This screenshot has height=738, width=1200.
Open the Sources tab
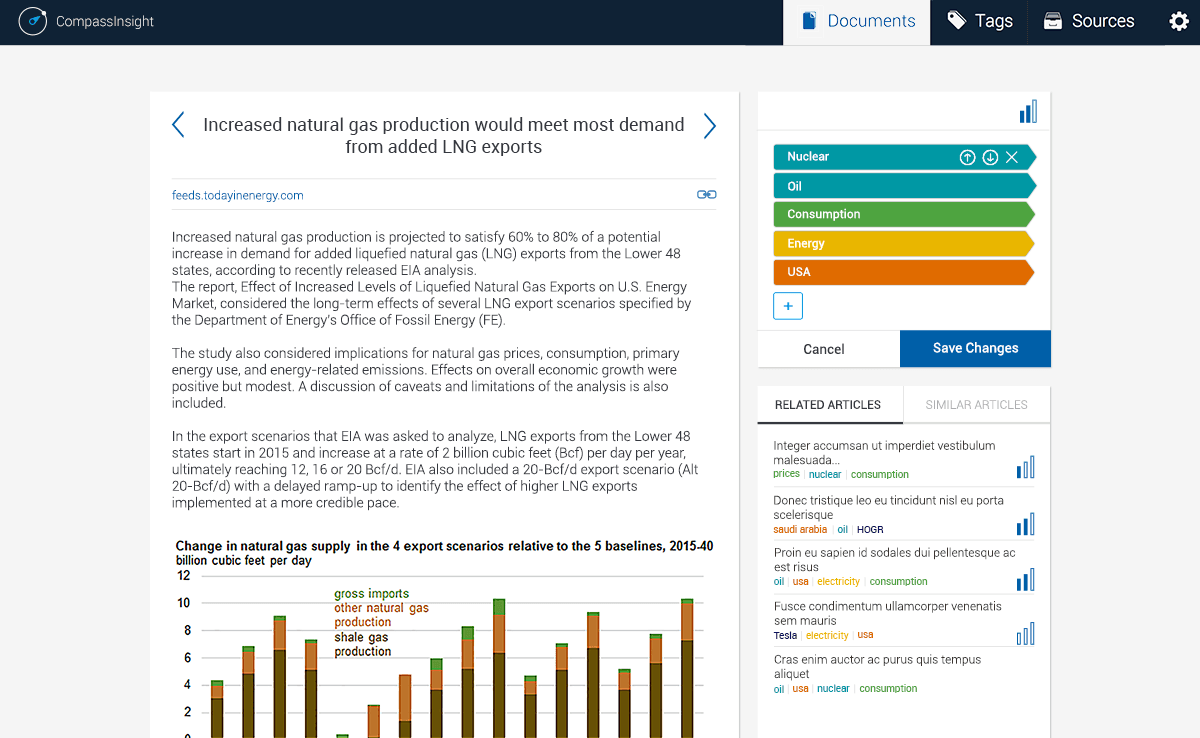(1088, 21)
